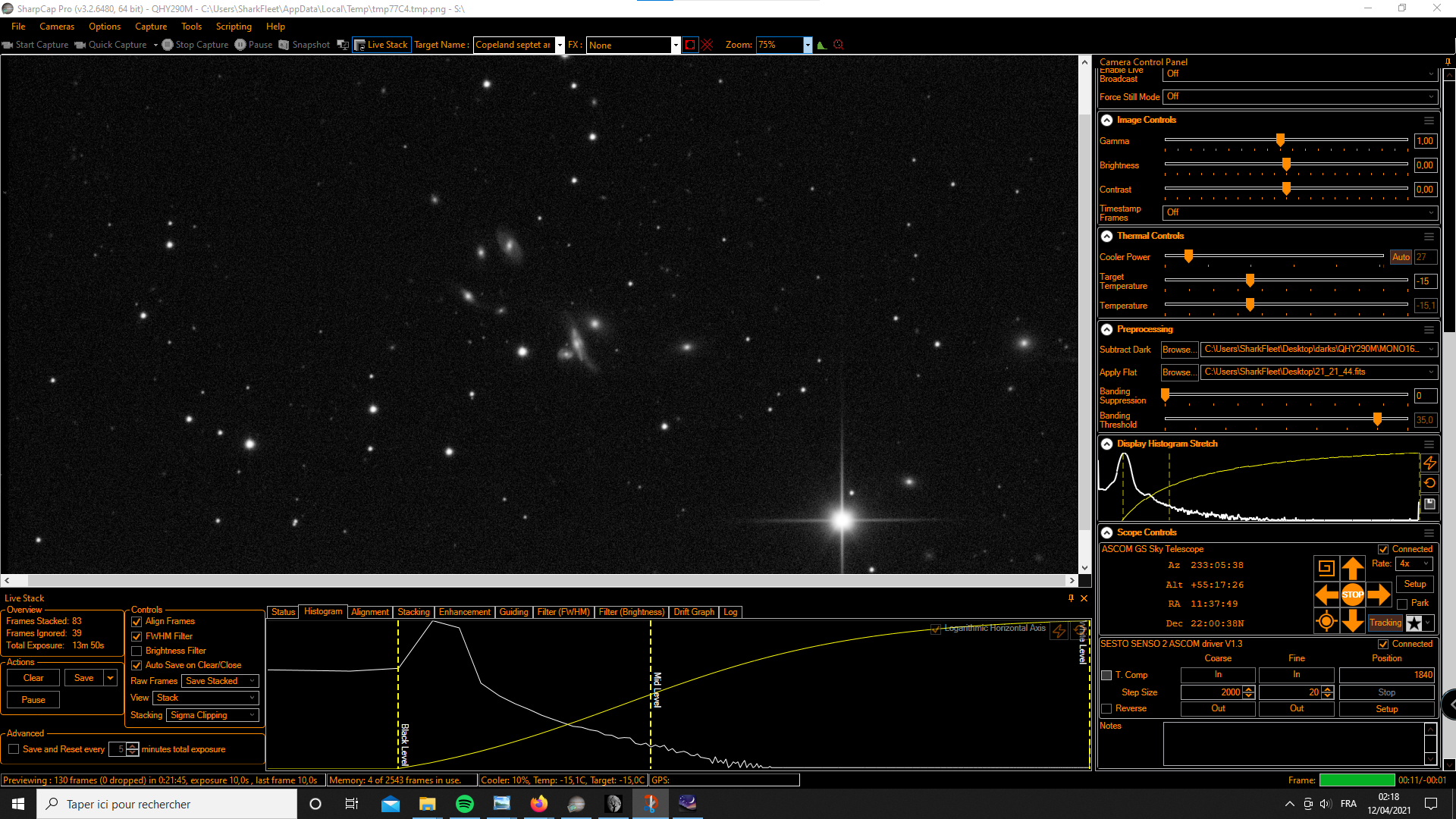Open the telescope Rate dropdown
This screenshot has width=1456, height=819.
(1414, 563)
